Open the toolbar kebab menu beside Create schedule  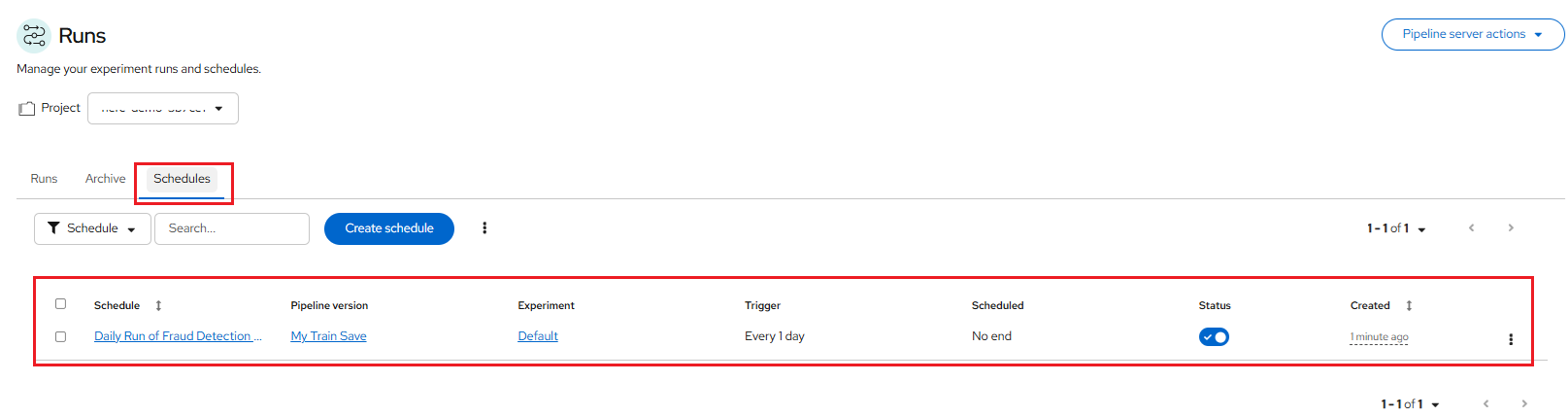coord(484,228)
